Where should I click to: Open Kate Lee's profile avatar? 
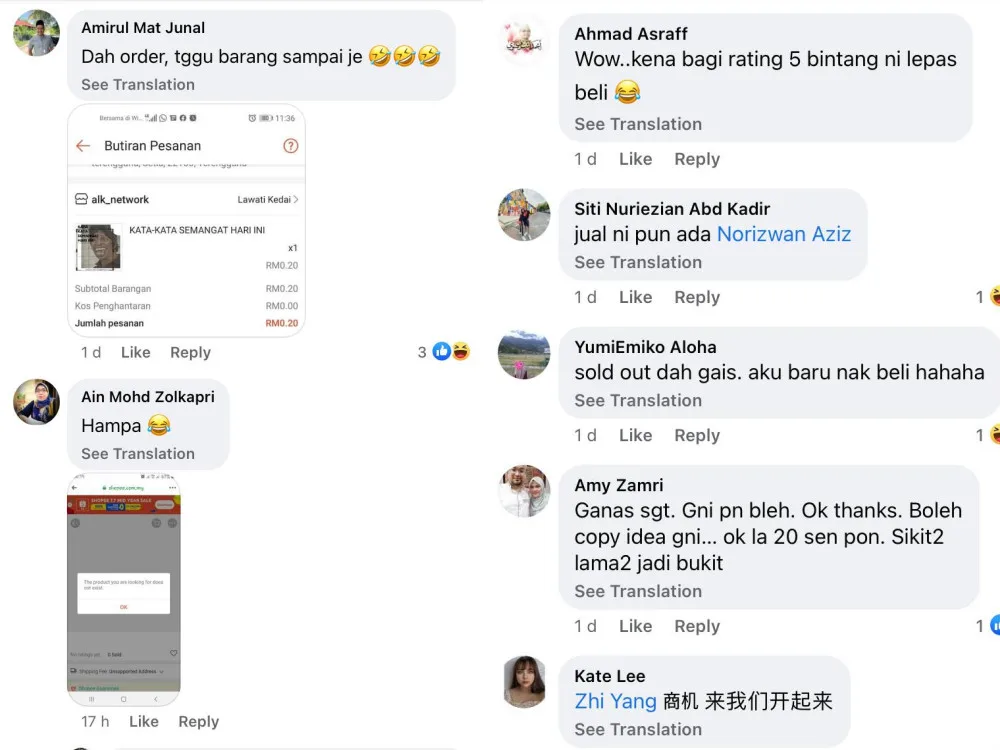pos(525,682)
